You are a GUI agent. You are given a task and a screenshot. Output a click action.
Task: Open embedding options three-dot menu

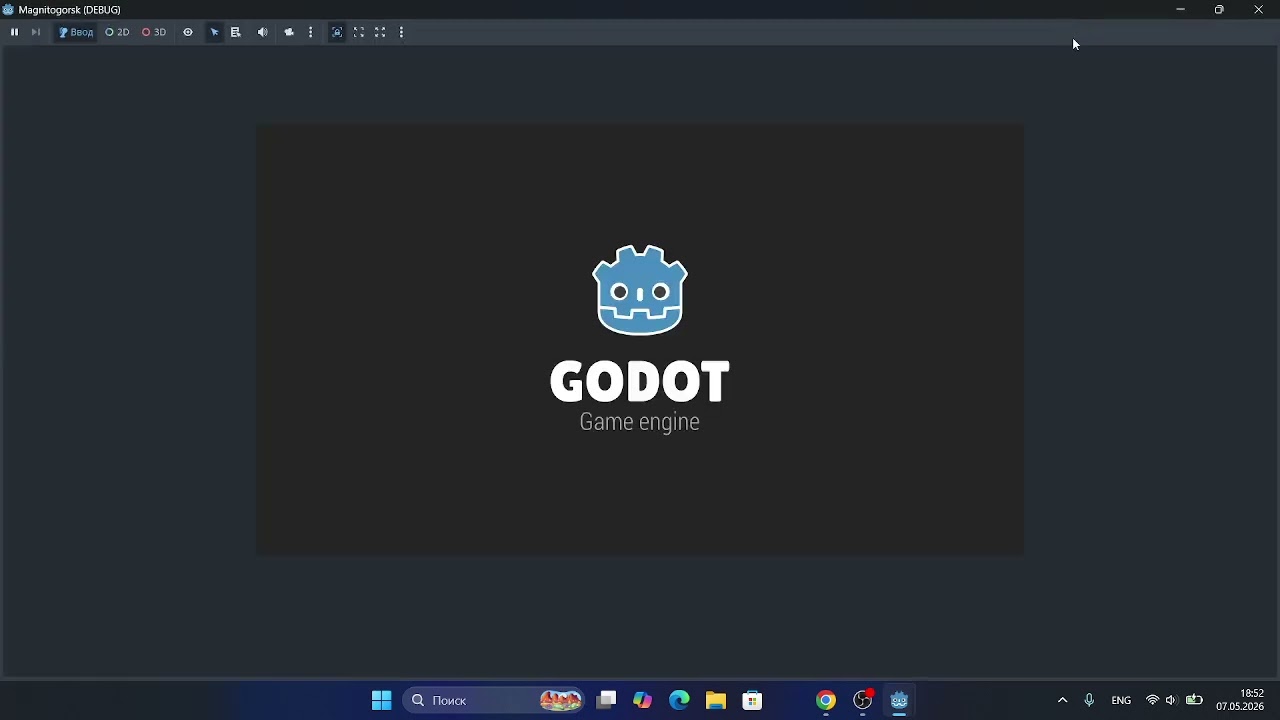point(401,32)
